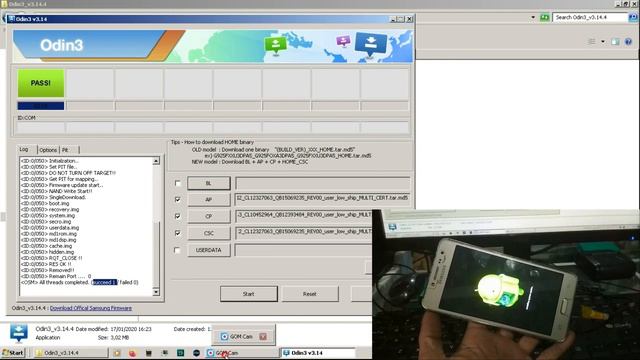The width and height of the screenshot is (640, 360).
Task: Click the blue Help icon in Explorer
Action: [x=629, y=42]
